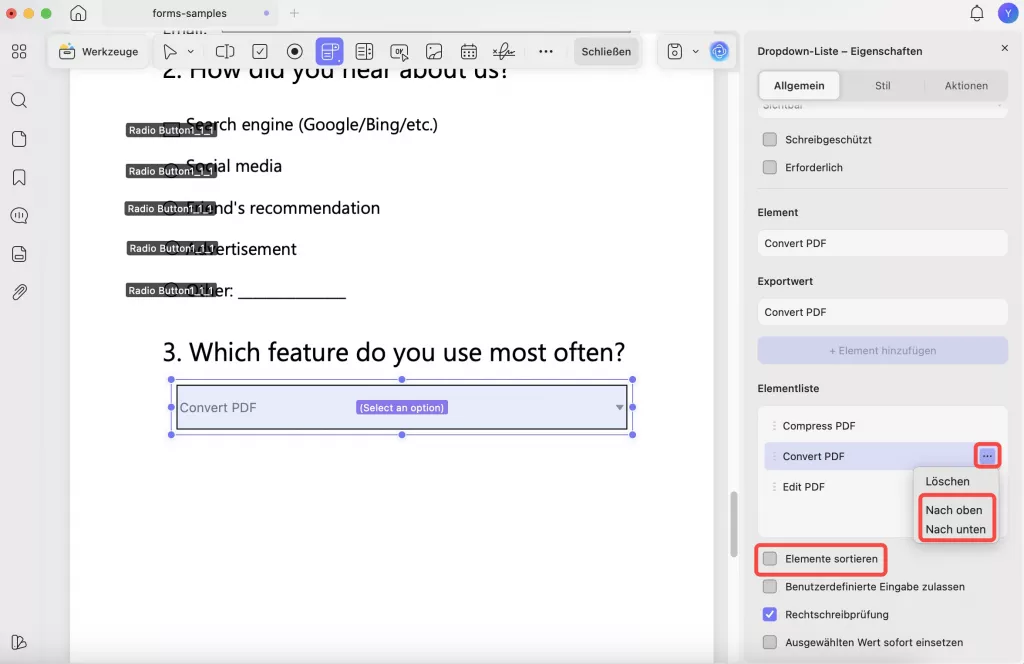Click the Schließen button

tap(606, 52)
